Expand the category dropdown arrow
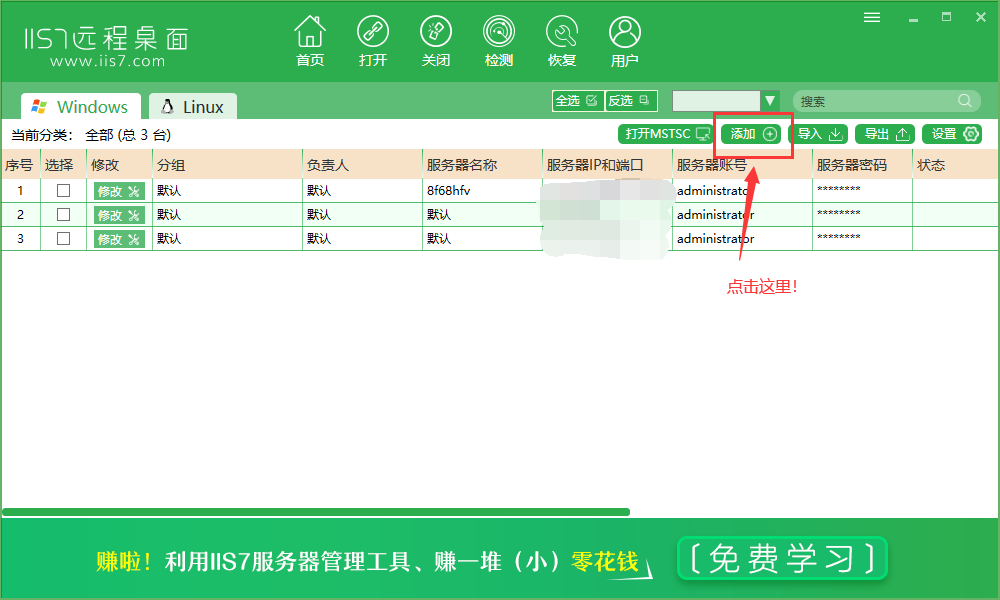 click(x=770, y=101)
